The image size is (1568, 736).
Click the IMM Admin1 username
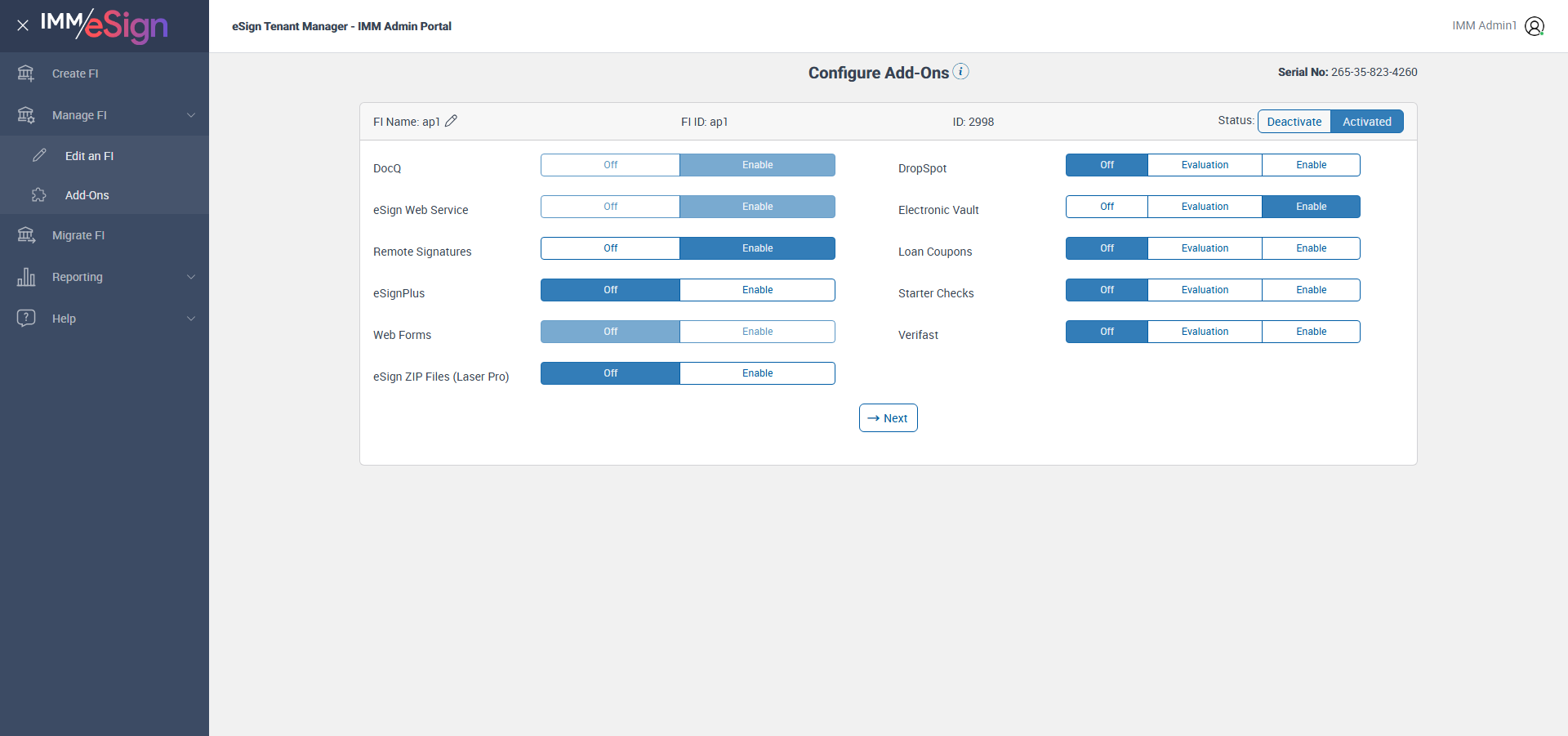pos(1484,25)
